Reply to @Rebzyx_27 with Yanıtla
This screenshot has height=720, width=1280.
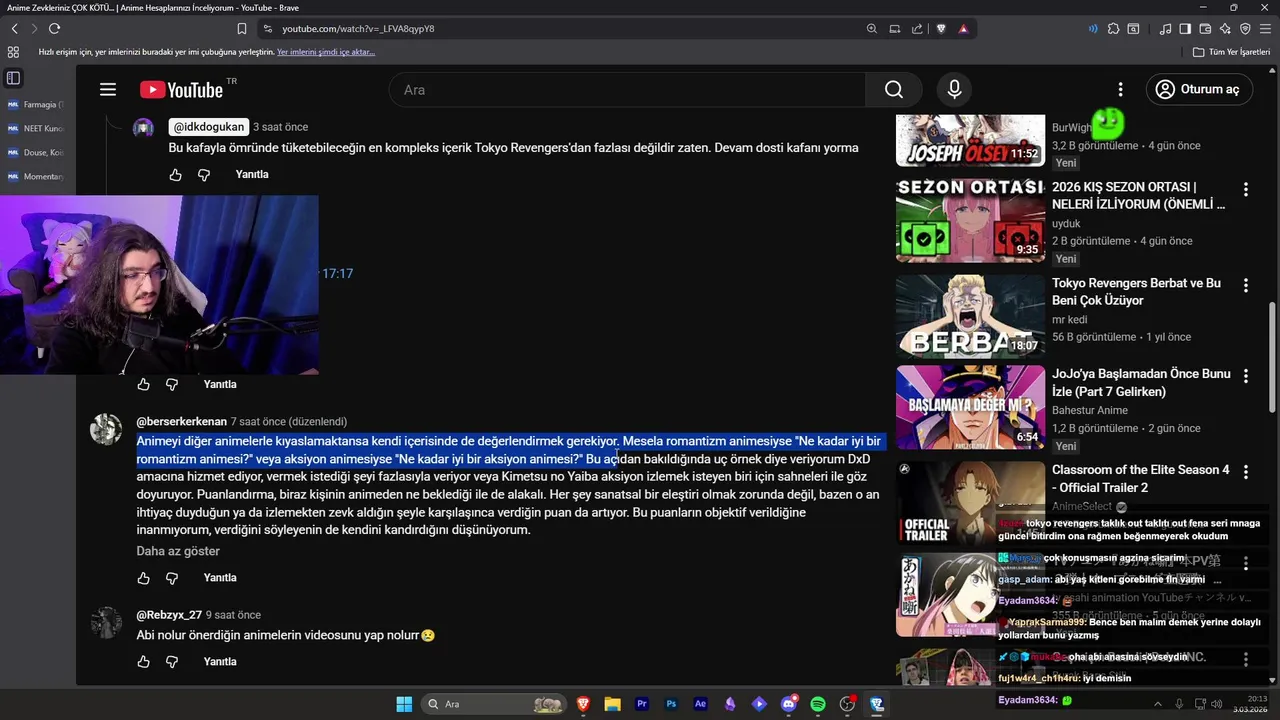point(220,662)
